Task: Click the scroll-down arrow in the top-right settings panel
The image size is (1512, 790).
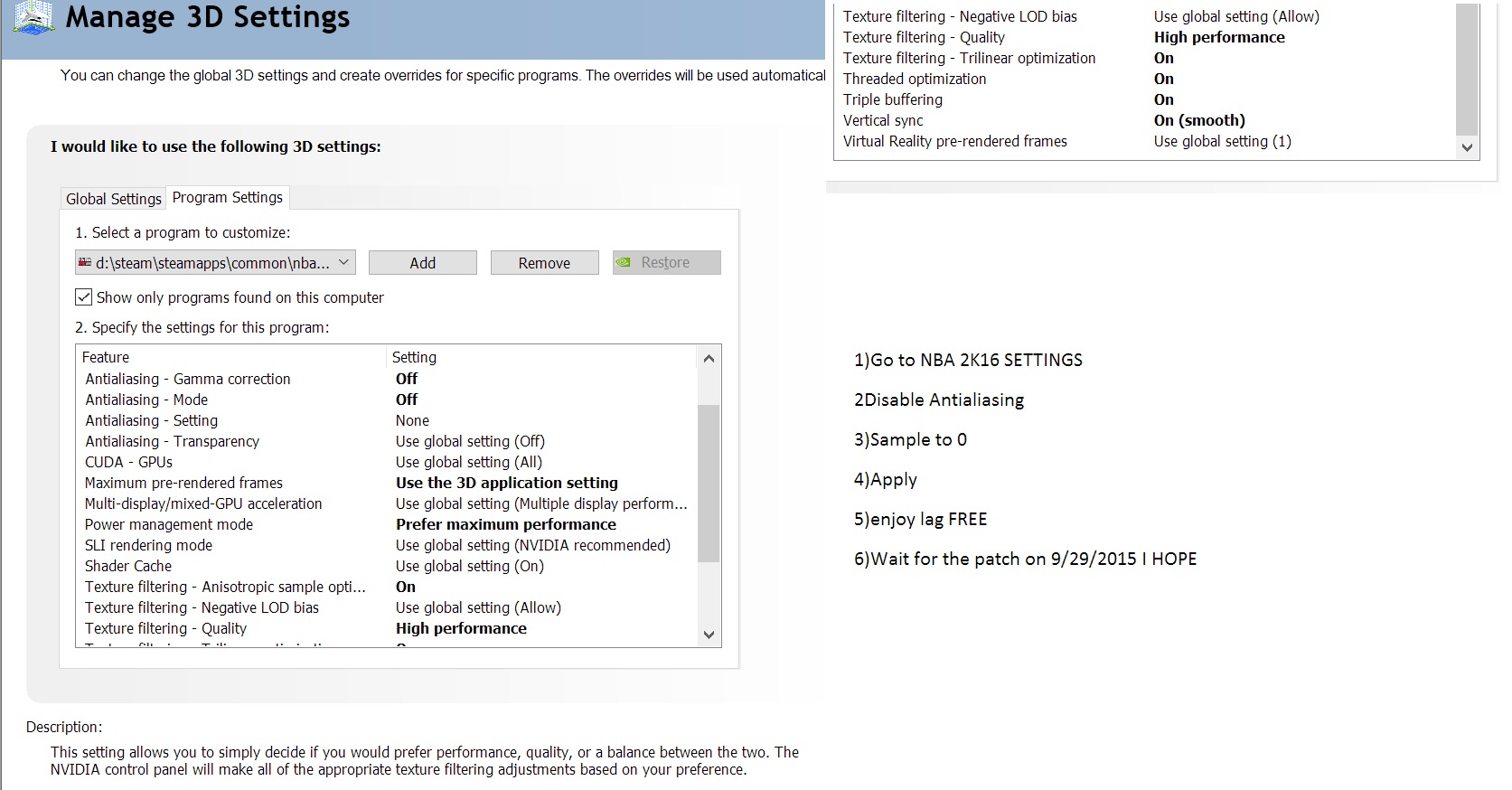Action: (1467, 147)
